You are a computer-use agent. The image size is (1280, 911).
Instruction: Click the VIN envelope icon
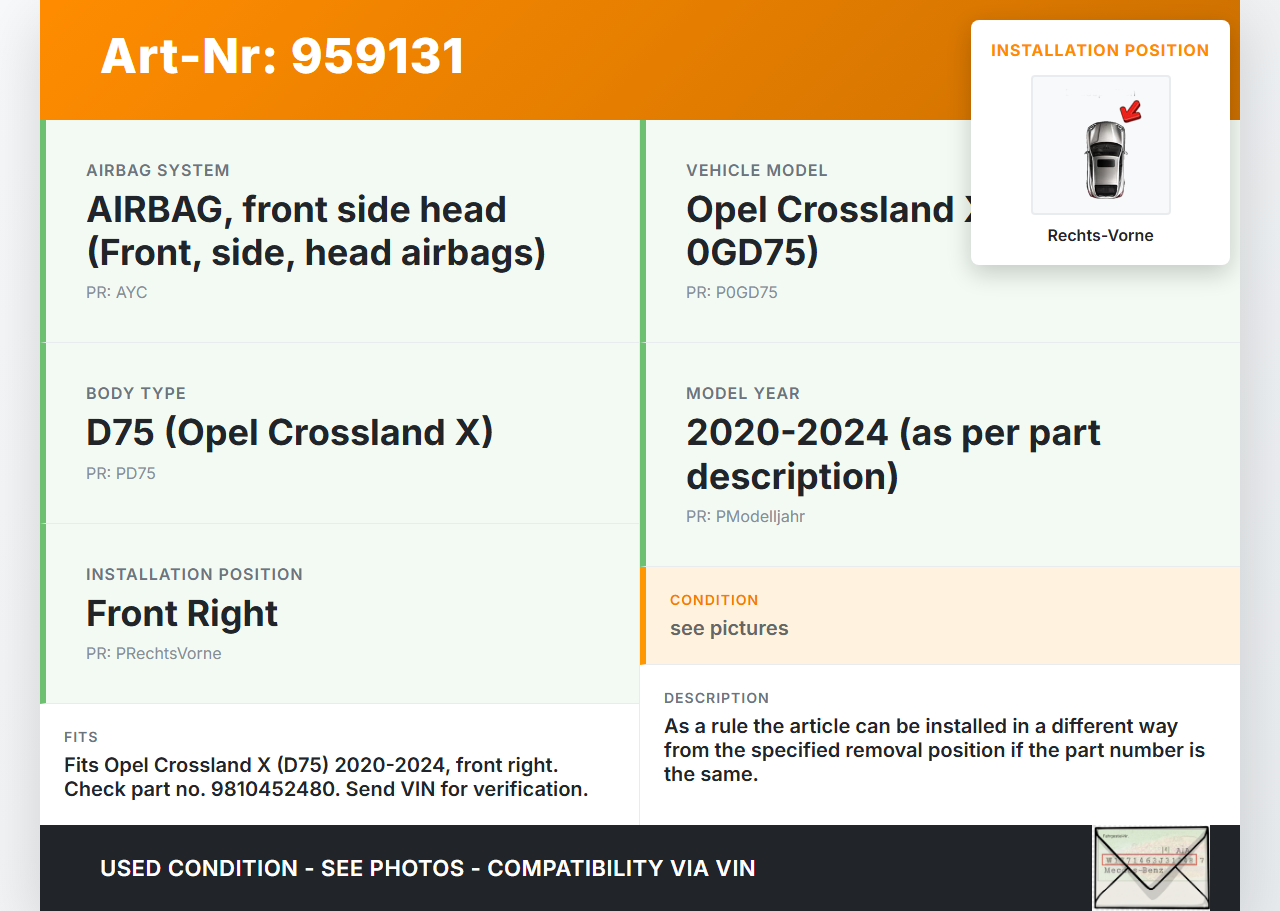(1151, 866)
